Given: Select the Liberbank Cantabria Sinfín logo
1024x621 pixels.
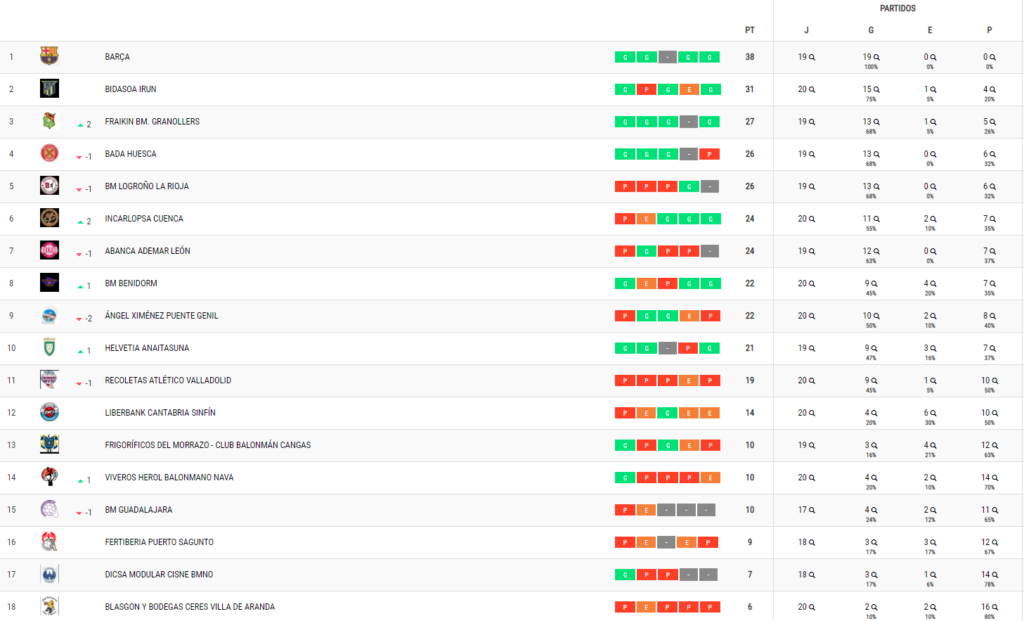Looking at the screenshot, I should 49,412.
